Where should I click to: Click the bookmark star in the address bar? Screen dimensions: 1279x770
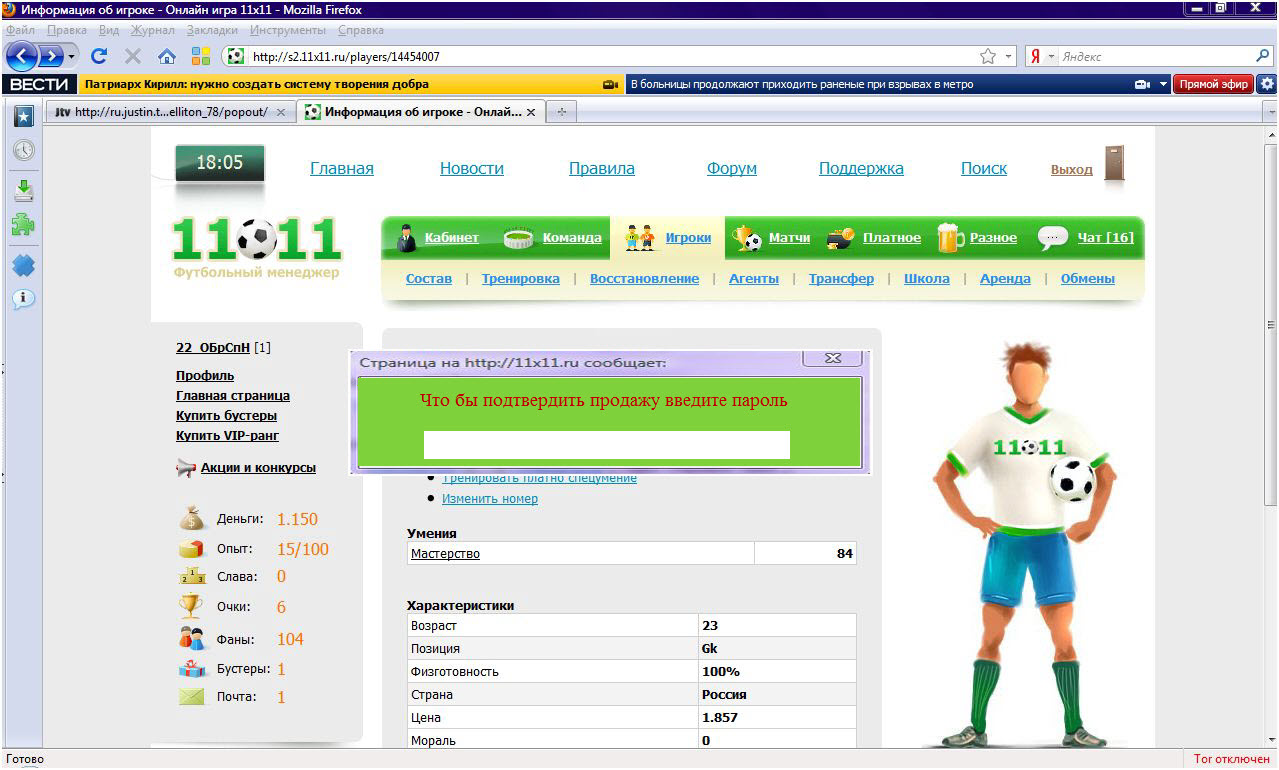(x=988, y=57)
